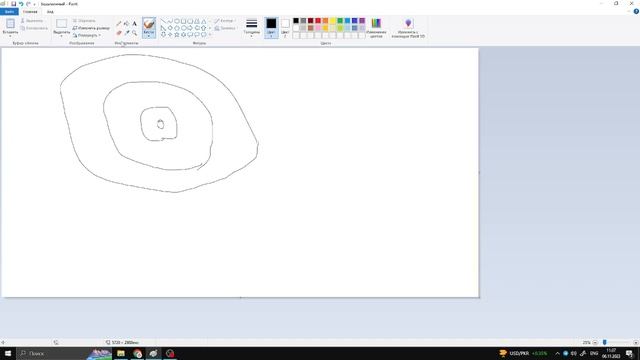The image size is (640, 360).
Task: Click the Cut button
Action: coord(32,21)
